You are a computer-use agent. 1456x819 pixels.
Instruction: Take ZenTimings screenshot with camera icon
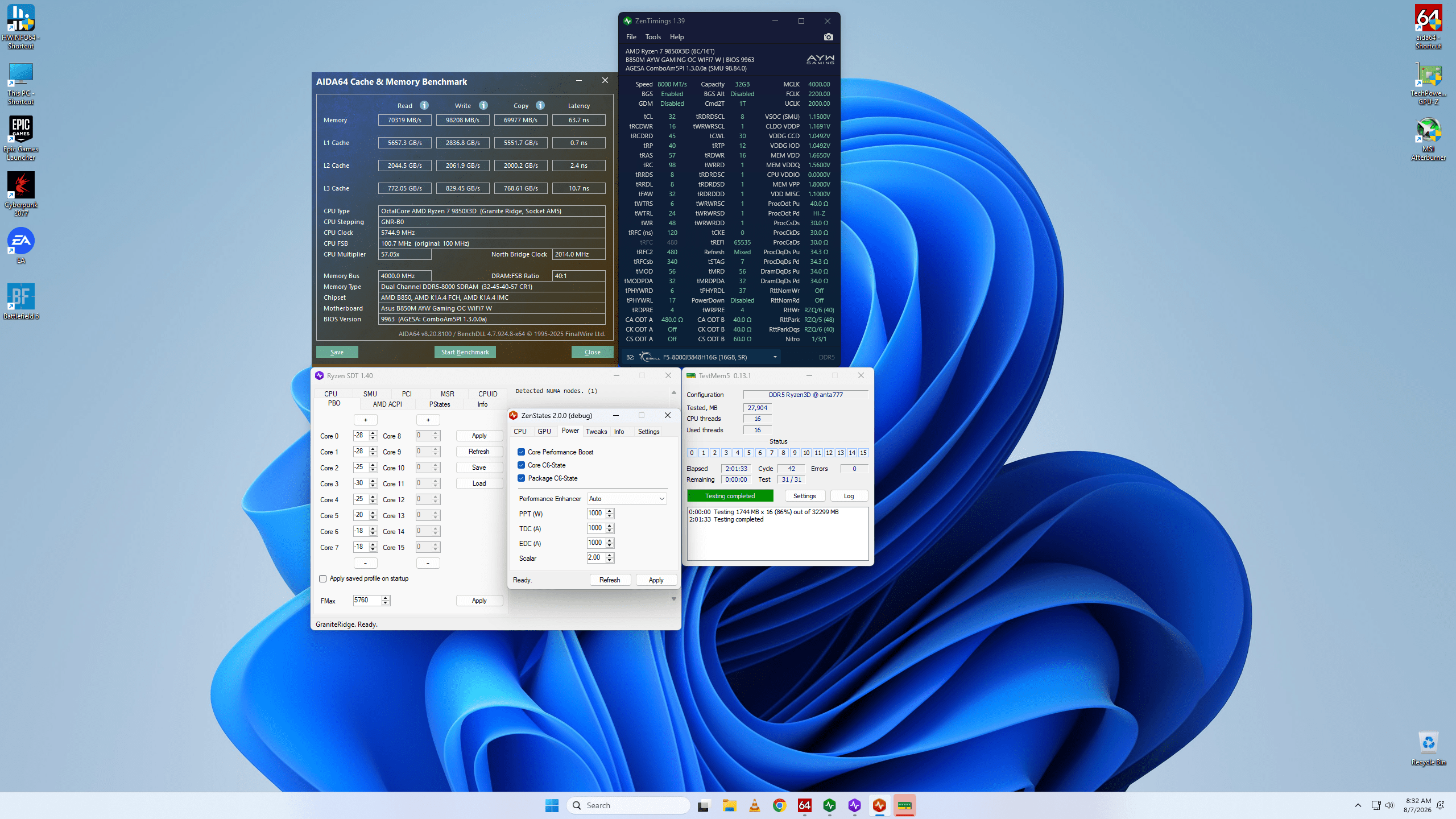point(828,37)
